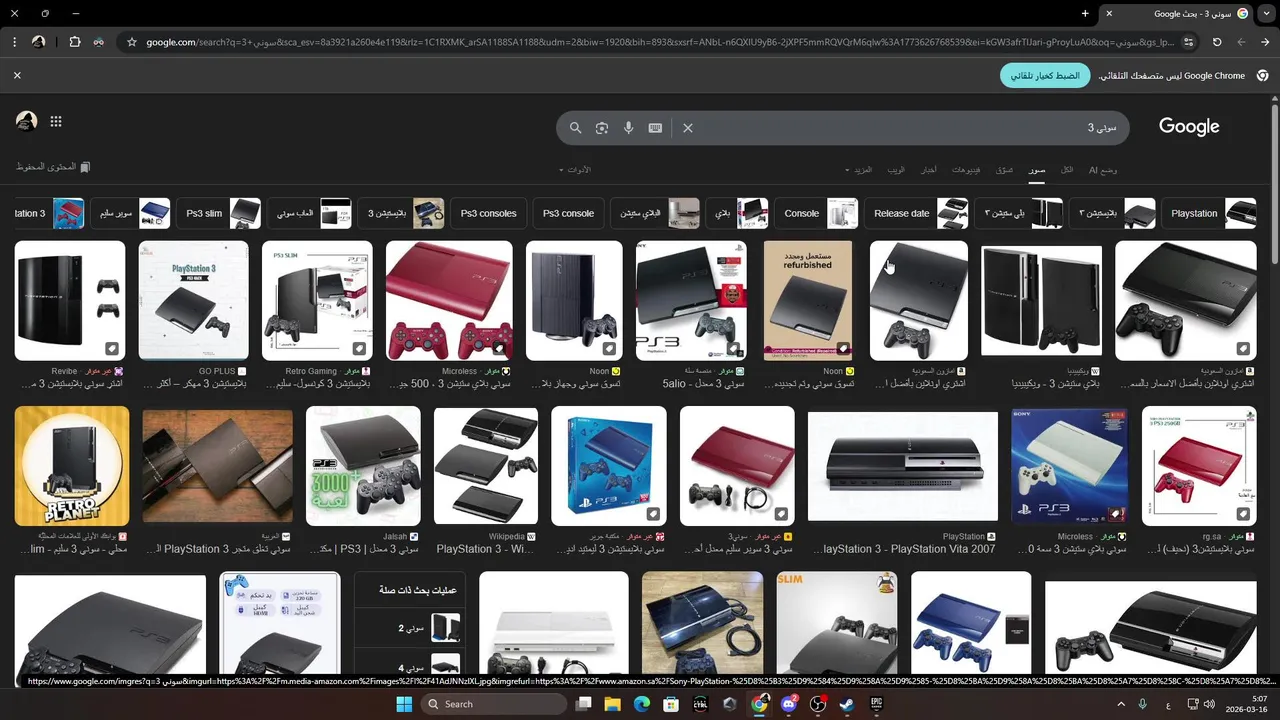Open the white PS3 image from Microless

(x=1069, y=466)
